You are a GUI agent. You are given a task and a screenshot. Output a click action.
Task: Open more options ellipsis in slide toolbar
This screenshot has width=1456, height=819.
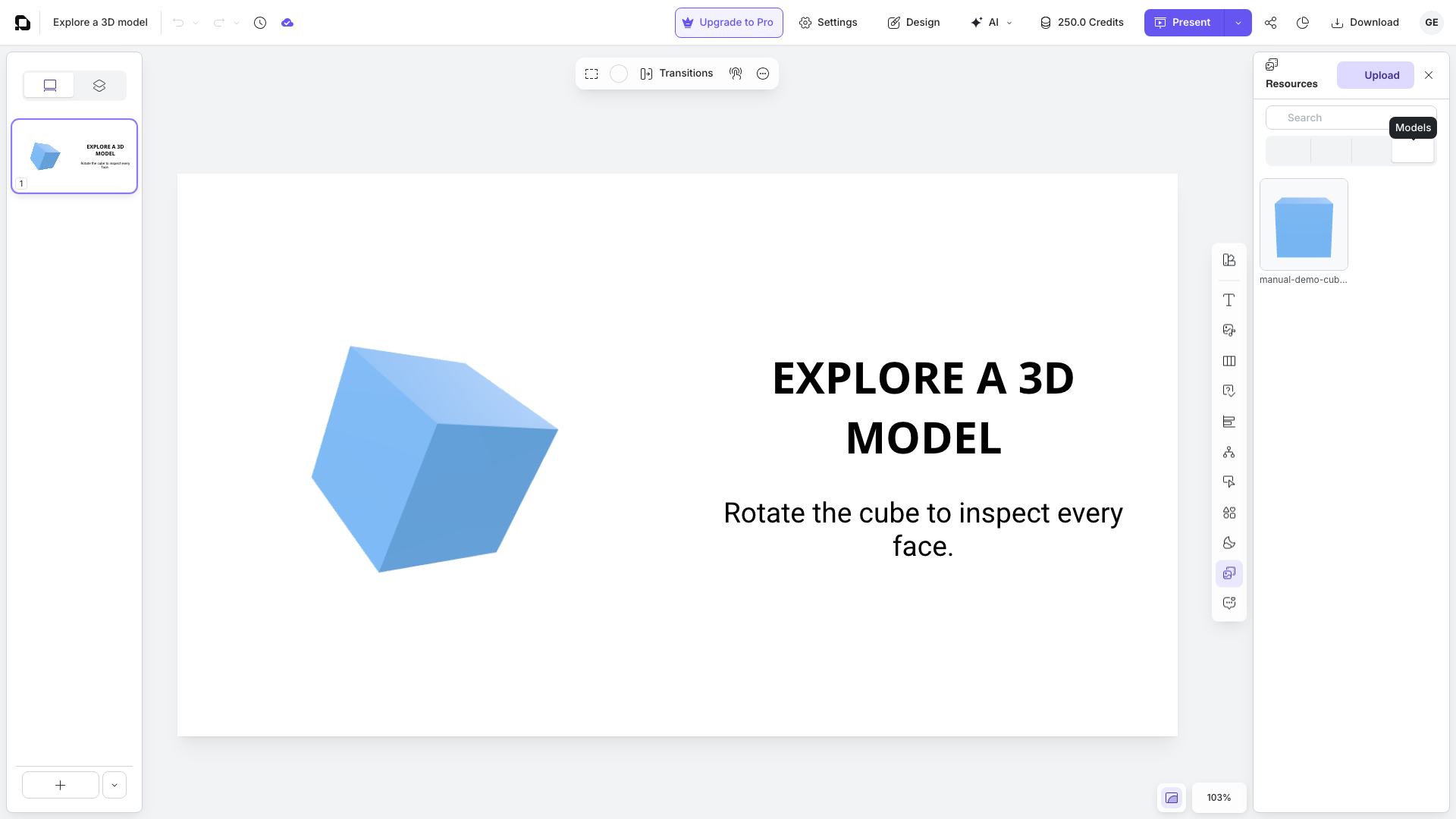click(x=763, y=74)
